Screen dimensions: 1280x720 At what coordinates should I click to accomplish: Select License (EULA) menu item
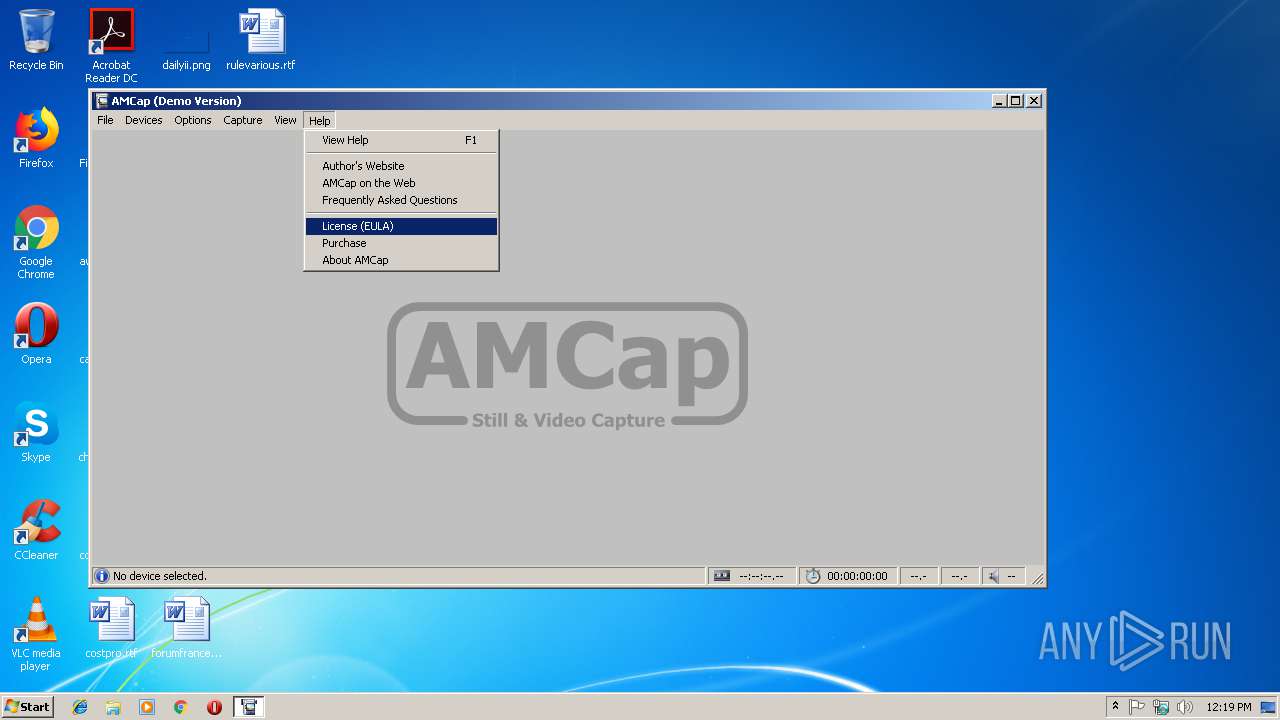(x=401, y=226)
